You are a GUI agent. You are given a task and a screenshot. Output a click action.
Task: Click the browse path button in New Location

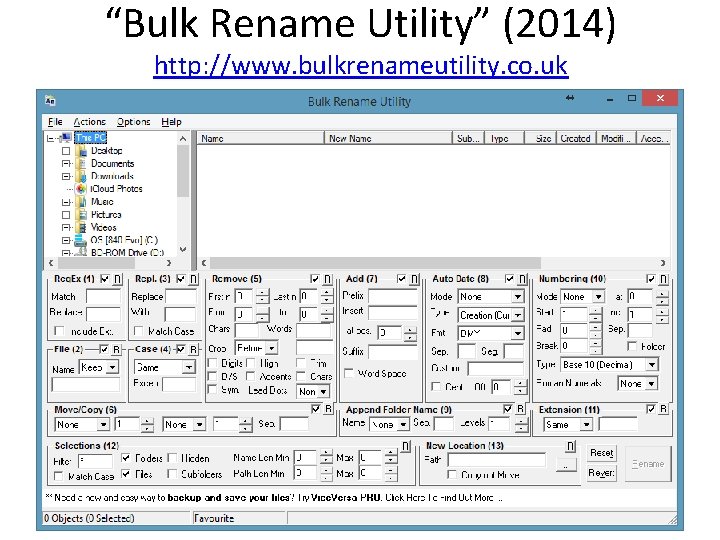point(566,464)
